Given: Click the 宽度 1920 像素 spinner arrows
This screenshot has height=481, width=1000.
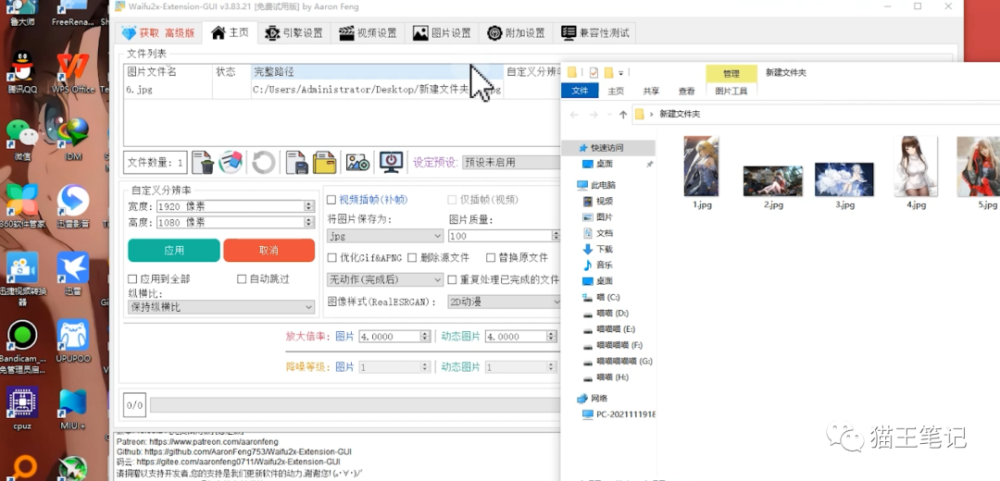Looking at the screenshot, I should point(309,207).
